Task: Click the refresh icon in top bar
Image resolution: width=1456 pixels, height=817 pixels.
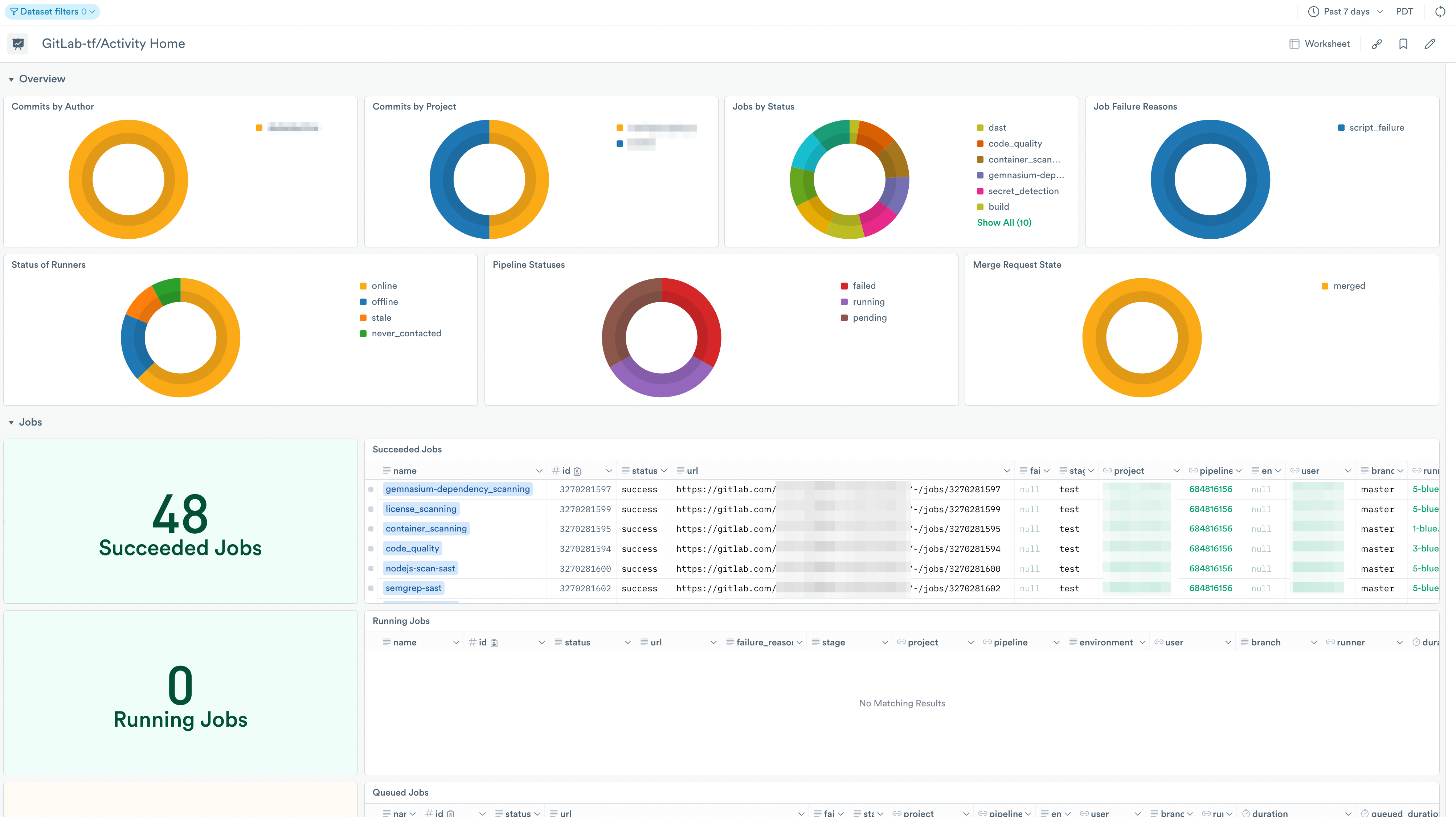Action: coord(1440,11)
